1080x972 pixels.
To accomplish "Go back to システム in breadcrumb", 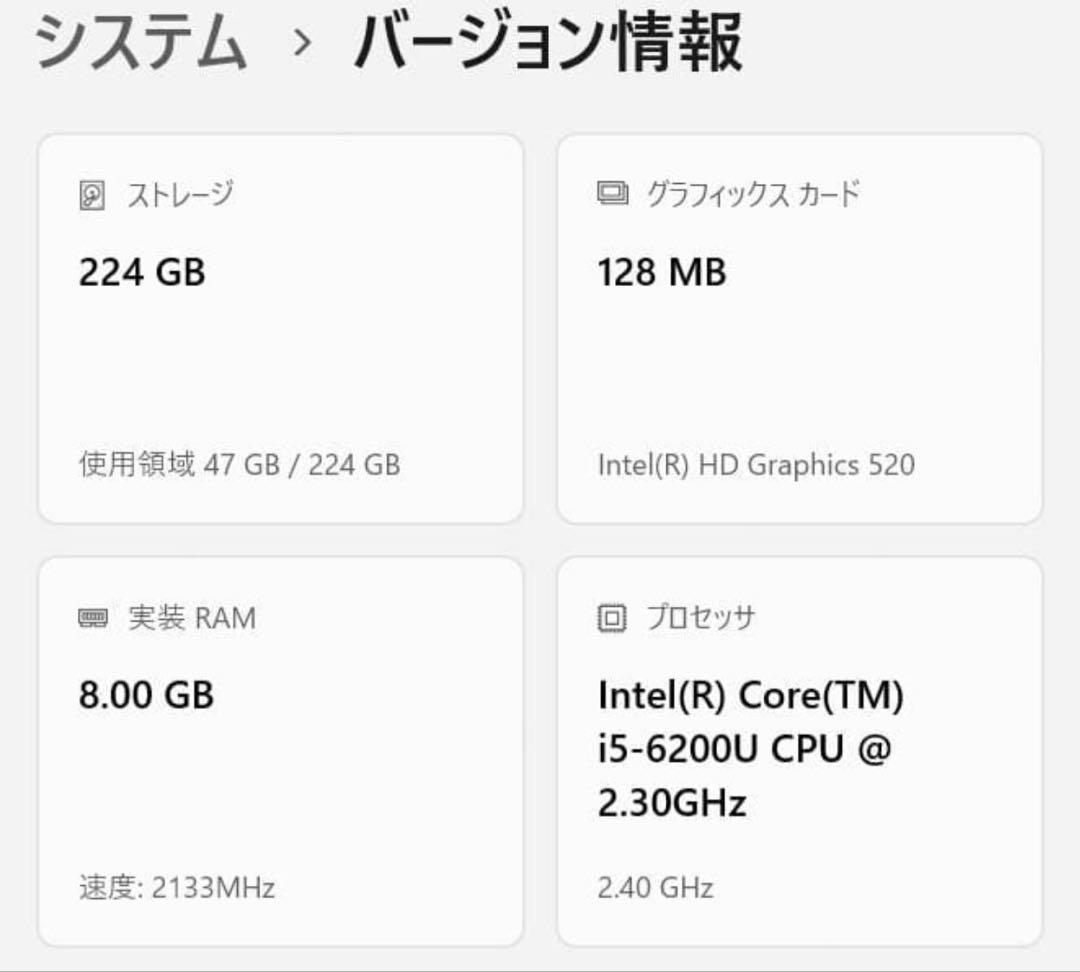I will (141, 43).
